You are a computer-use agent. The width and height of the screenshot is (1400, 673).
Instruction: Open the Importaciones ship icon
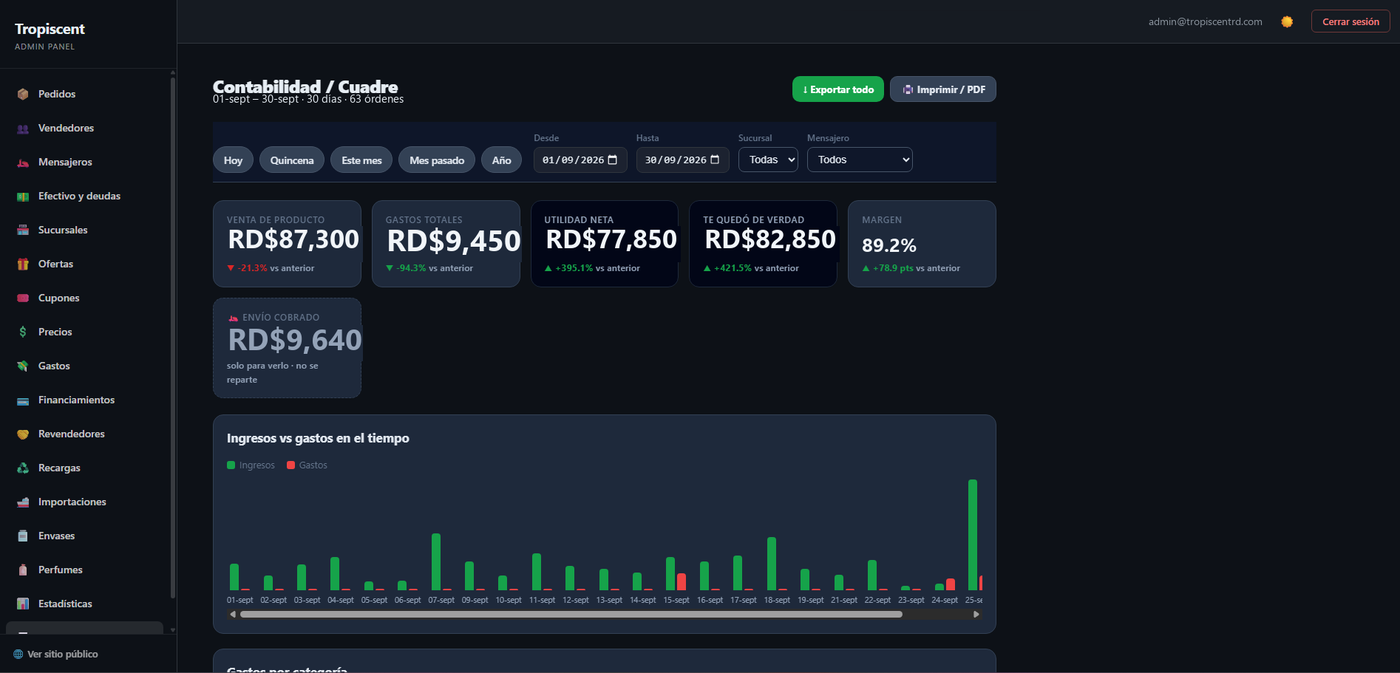coord(23,502)
